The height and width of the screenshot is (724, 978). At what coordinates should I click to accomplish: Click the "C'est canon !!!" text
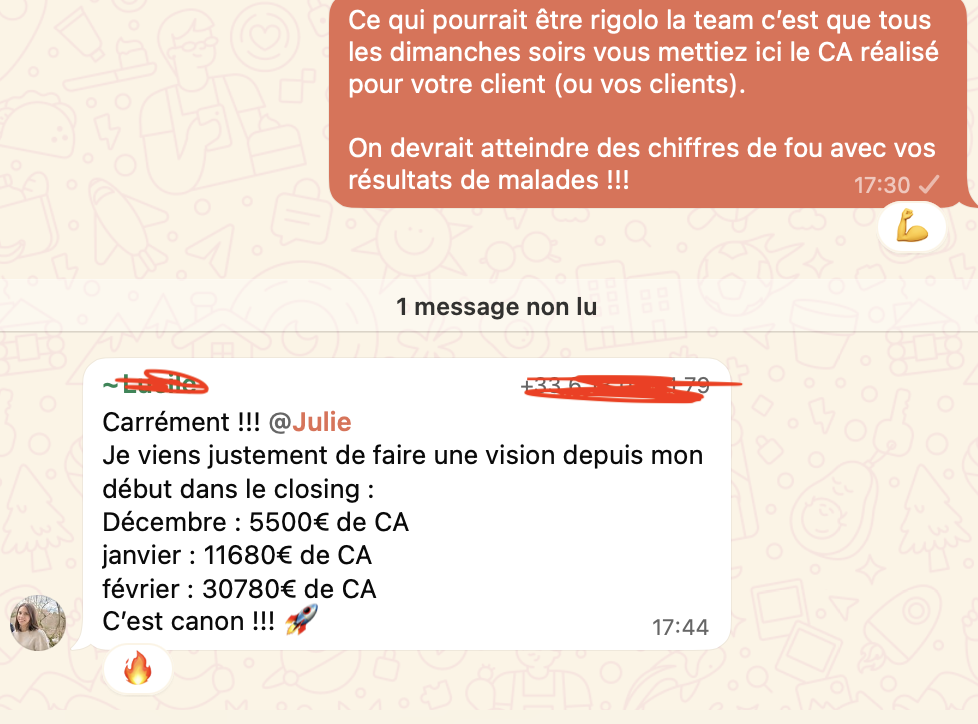188,621
